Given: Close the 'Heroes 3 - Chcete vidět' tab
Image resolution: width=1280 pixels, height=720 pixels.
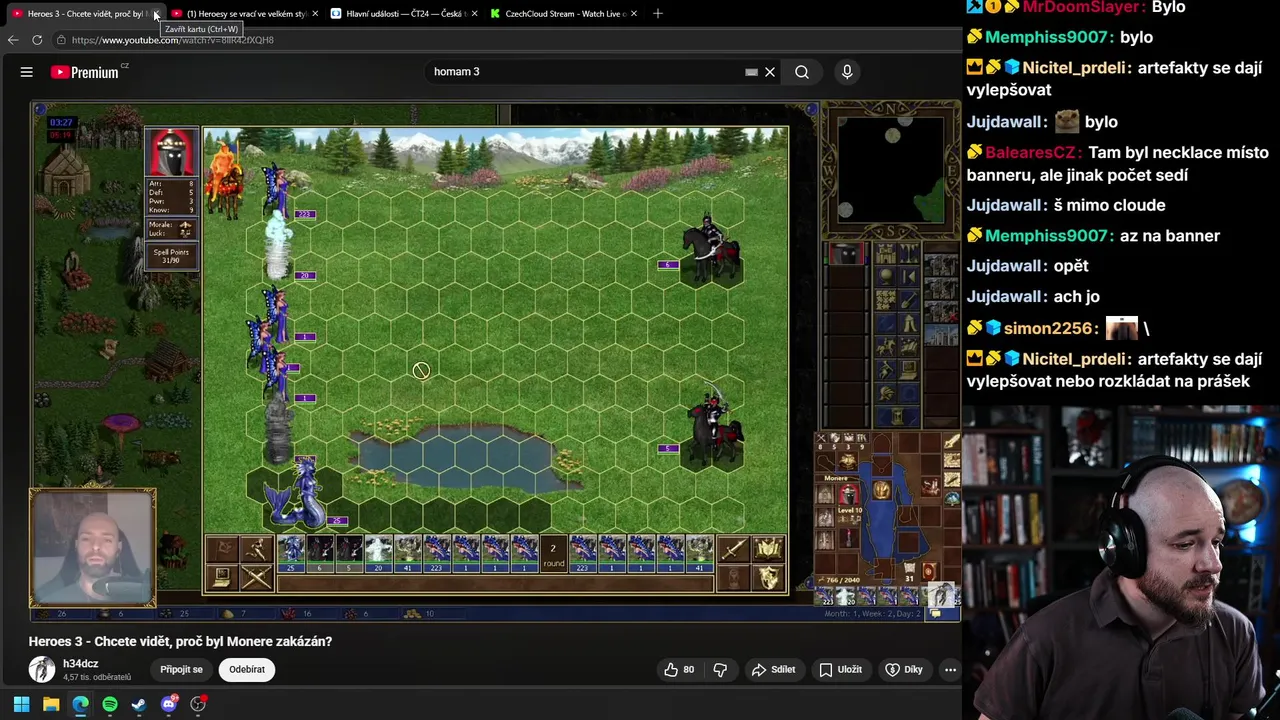Looking at the screenshot, I should click(x=156, y=14).
